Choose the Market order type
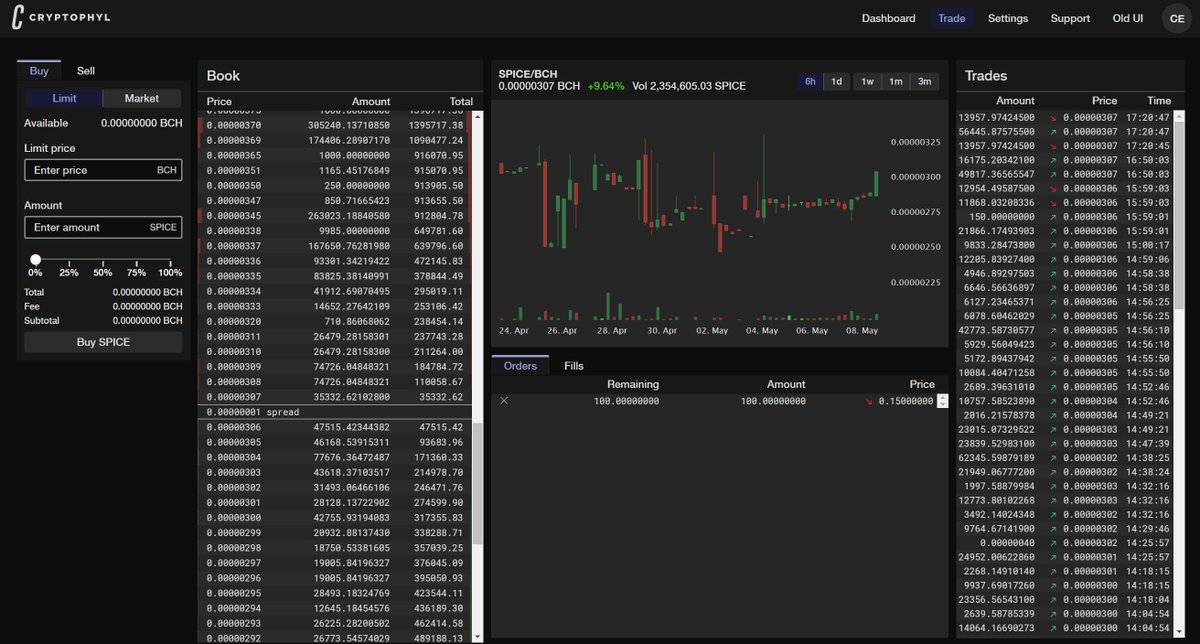Screen dimensions: 1200x644 [x=142, y=98]
